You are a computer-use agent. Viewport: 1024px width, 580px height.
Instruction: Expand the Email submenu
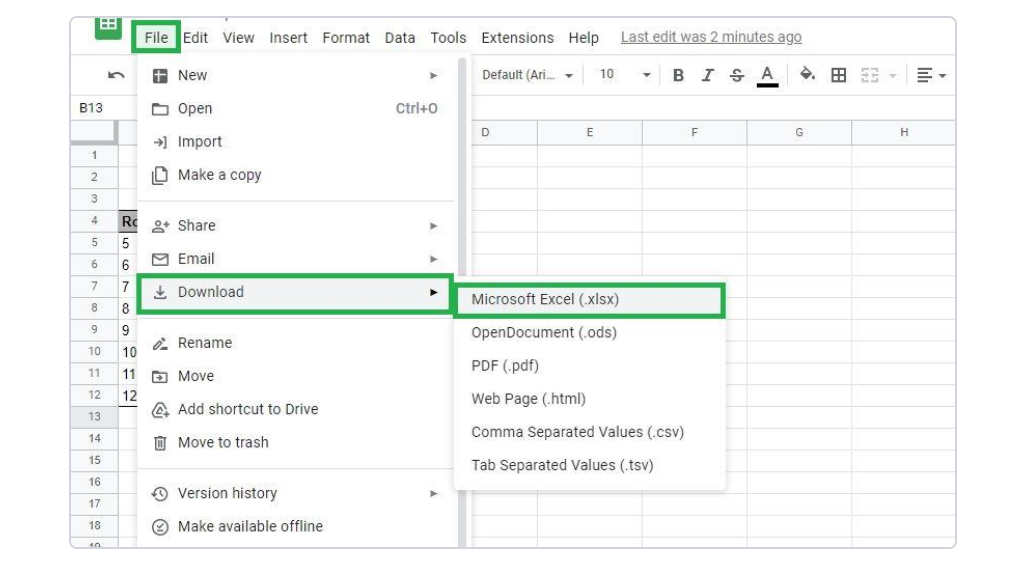pos(296,259)
